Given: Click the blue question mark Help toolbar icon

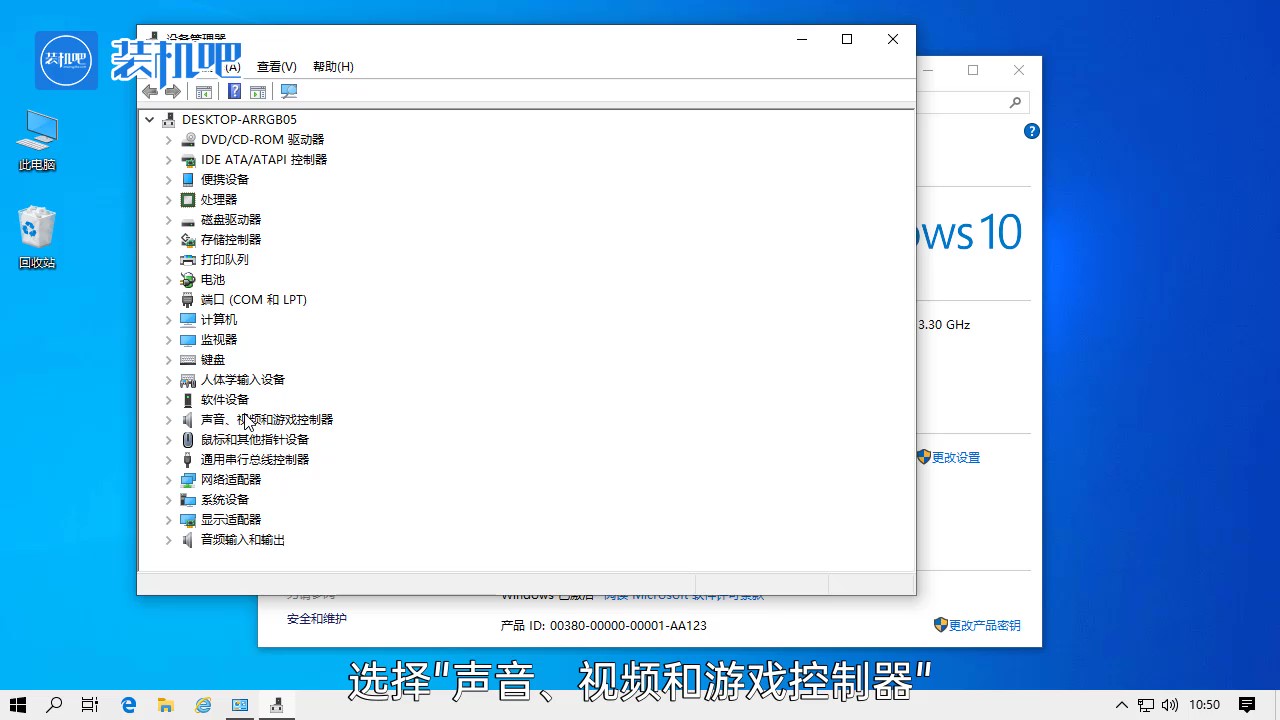Looking at the screenshot, I should (234, 92).
